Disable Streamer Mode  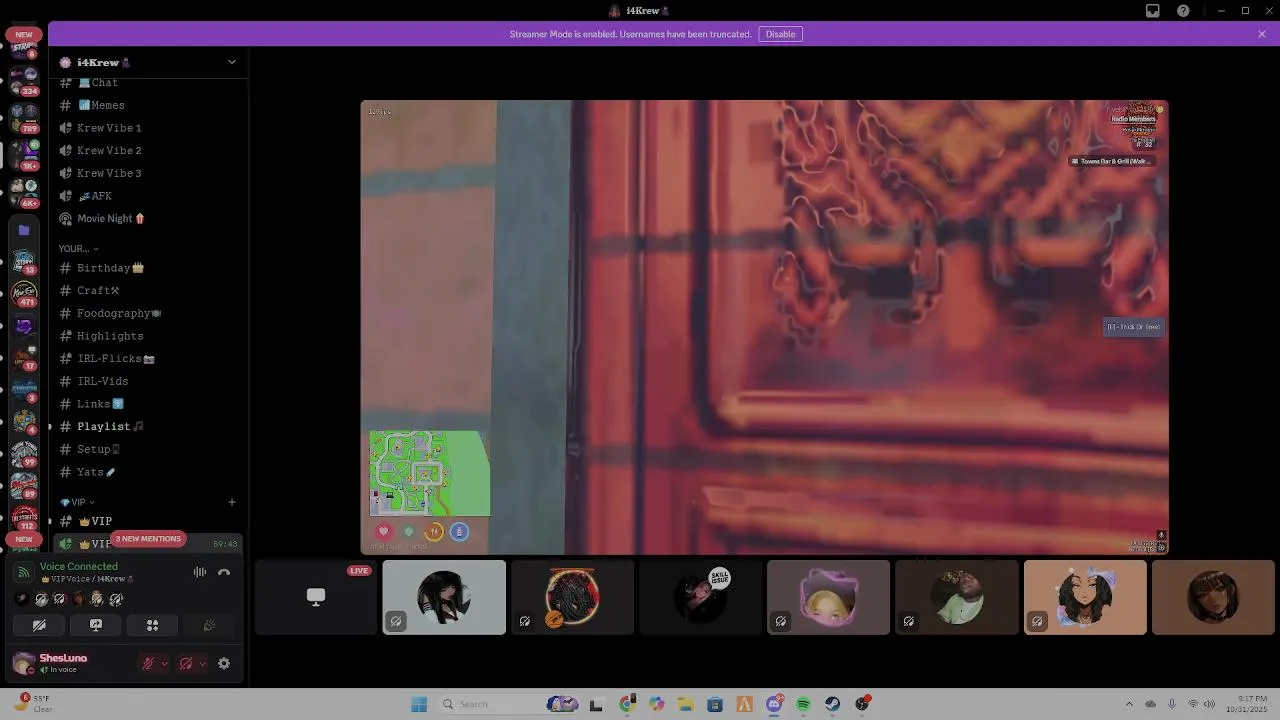pyautogui.click(x=780, y=34)
